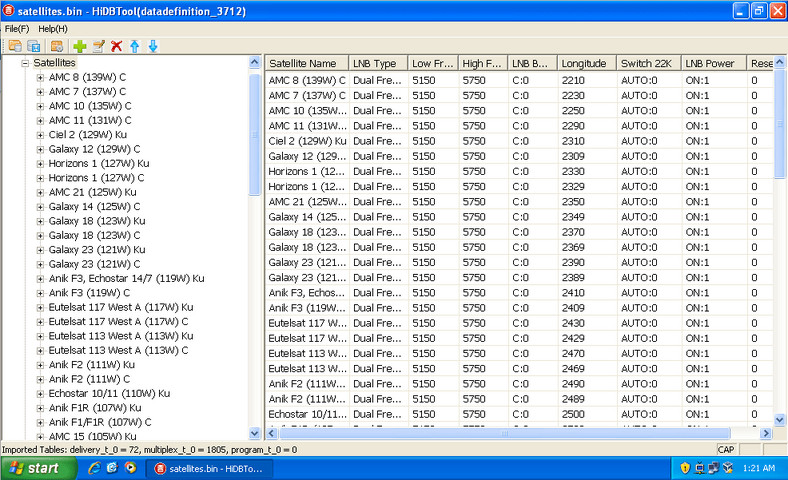Click longitude cell 2500
788x480 pixels.
[x=573, y=414]
